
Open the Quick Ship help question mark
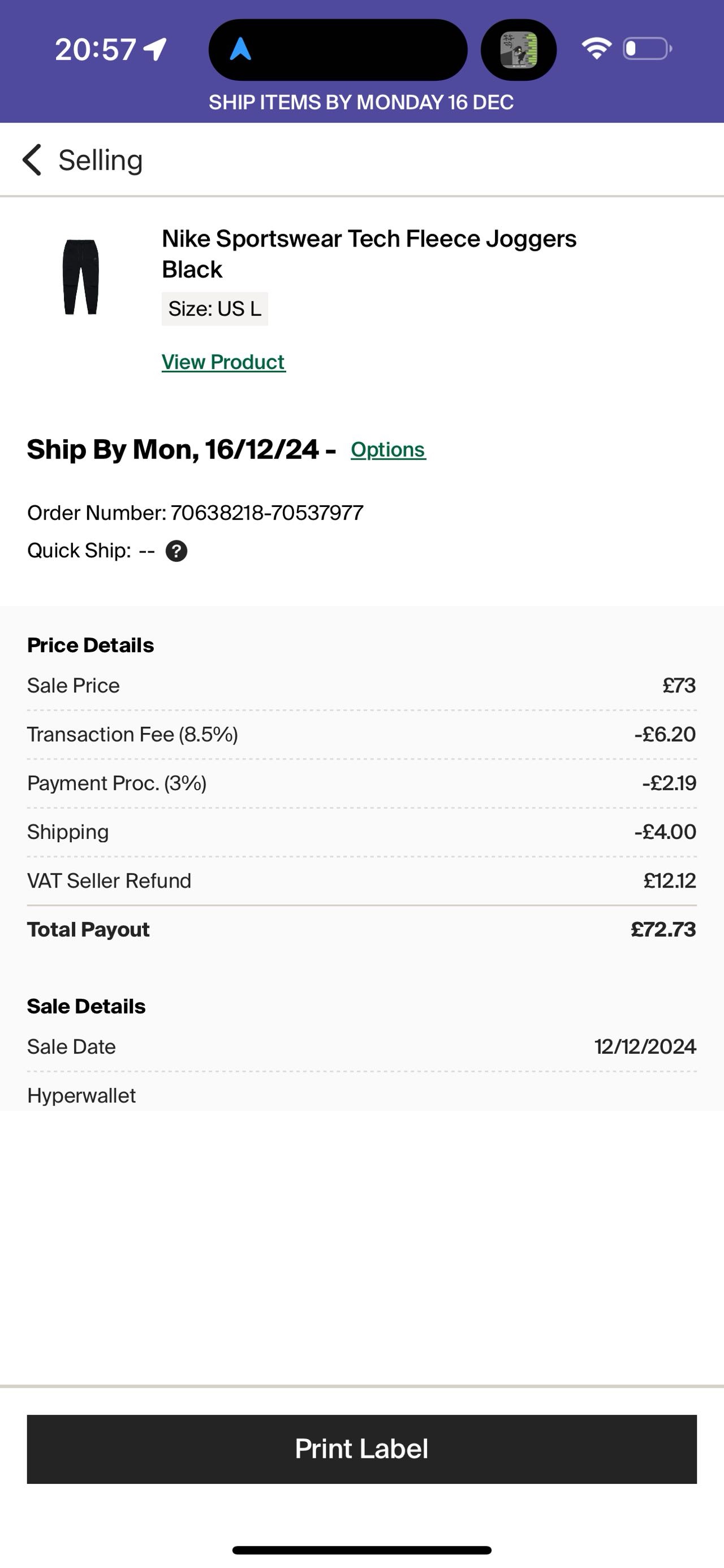(176, 551)
